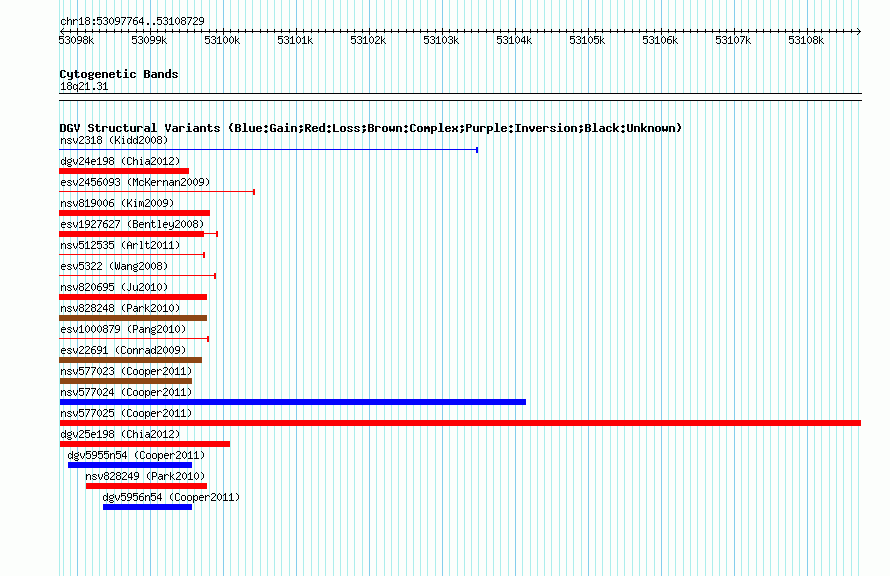Open the dgv24e198 (Chia2012) variant label
This screenshot has height=576, width=890.
pyautogui.click(x=120, y=161)
